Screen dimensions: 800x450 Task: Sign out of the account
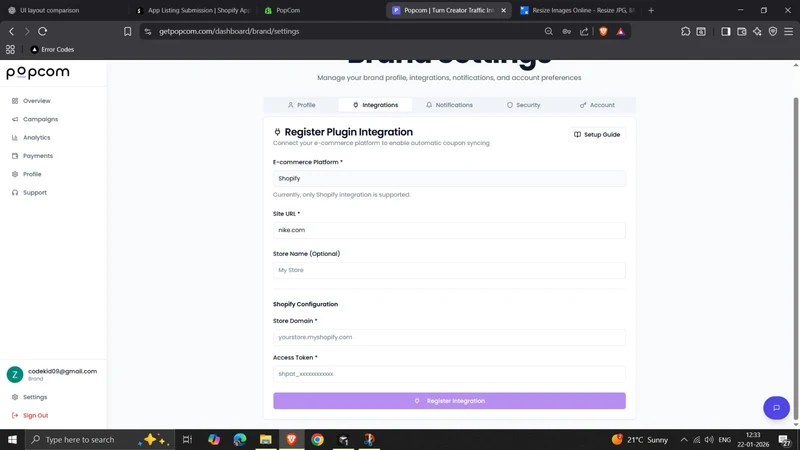[30, 415]
